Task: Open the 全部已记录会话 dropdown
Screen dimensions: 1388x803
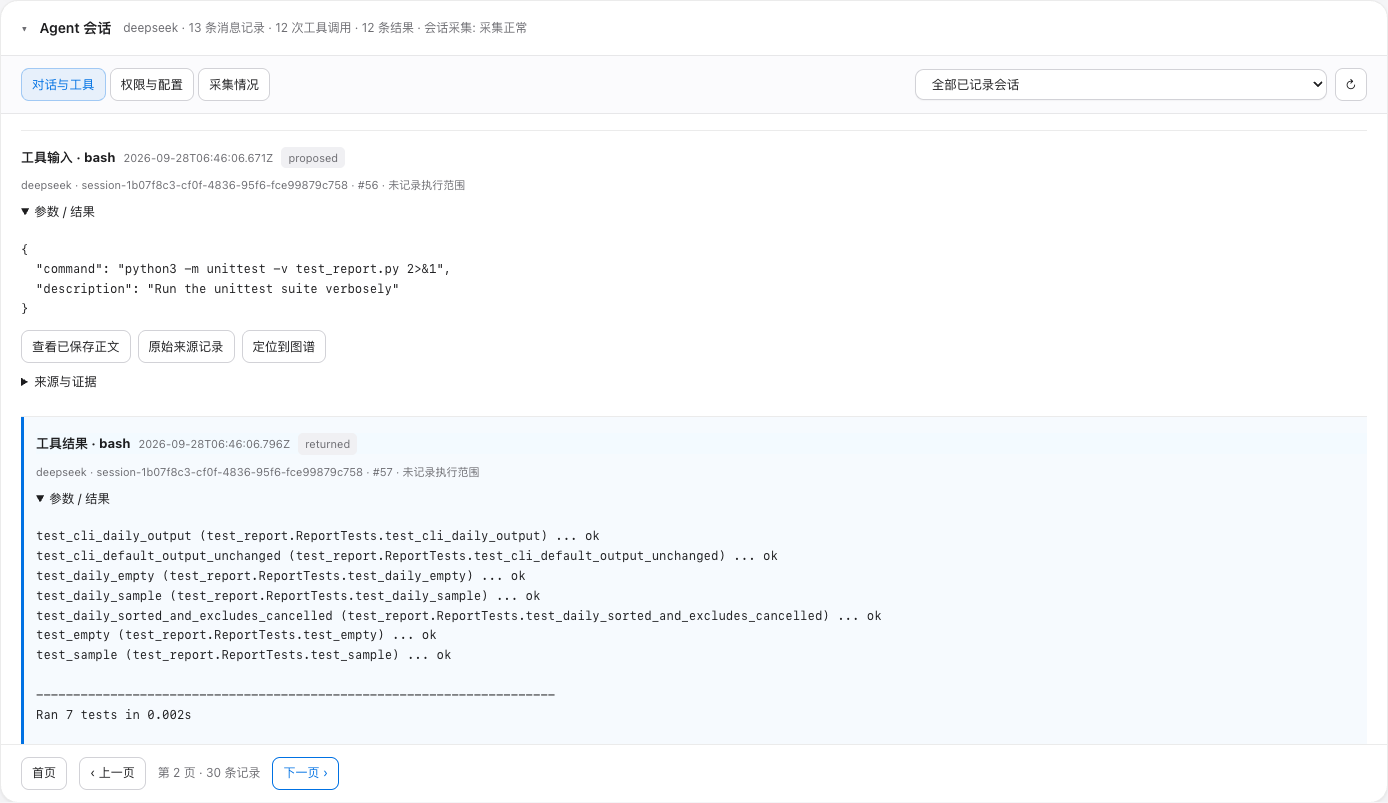Action: coord(1120,85)
